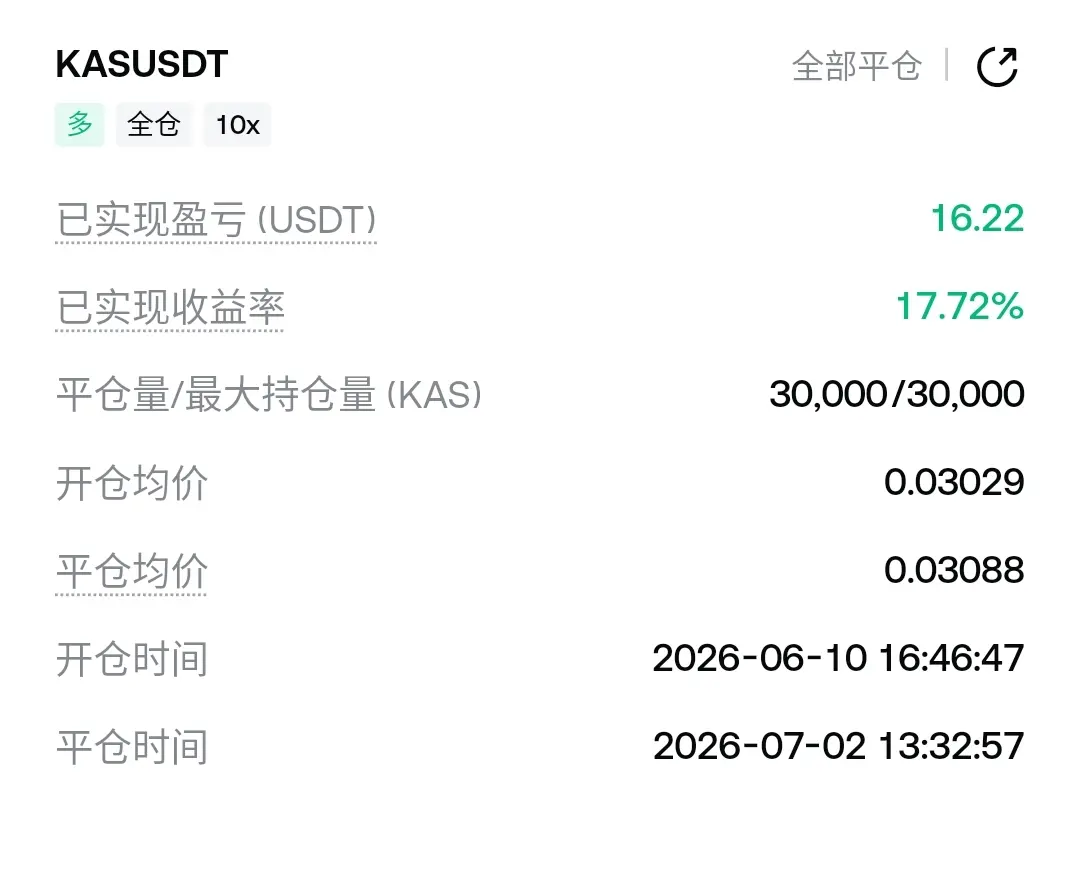Tap the close average price 0.03088
This screenshot has width=1080, height=896.
point(954,570)
